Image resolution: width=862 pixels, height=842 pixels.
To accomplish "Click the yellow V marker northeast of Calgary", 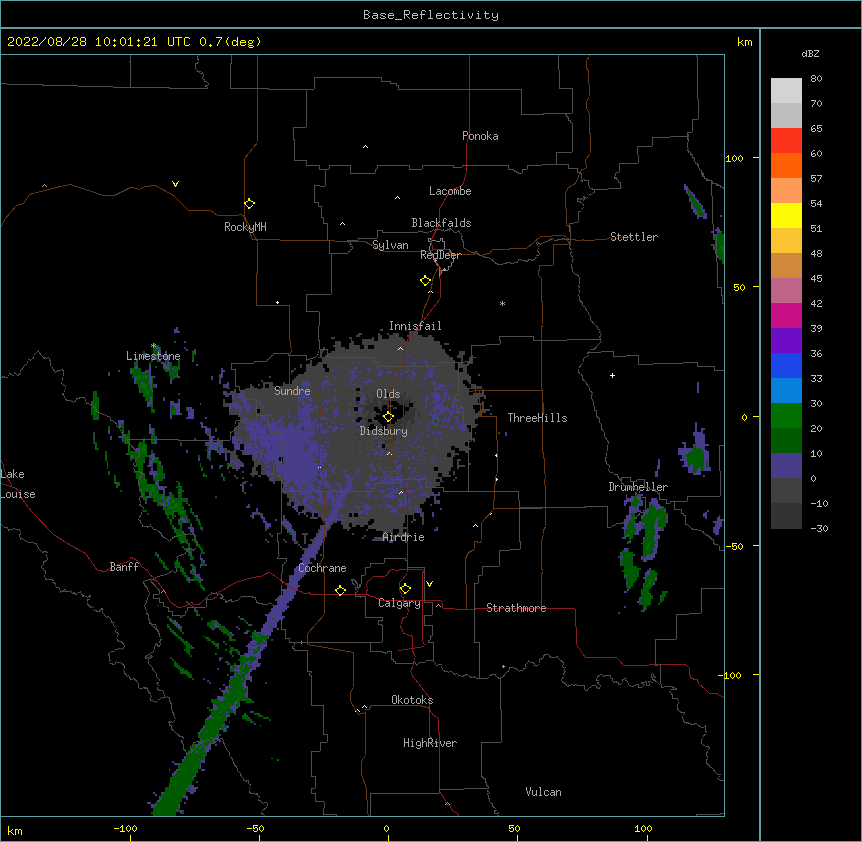I will coord(429,584).
